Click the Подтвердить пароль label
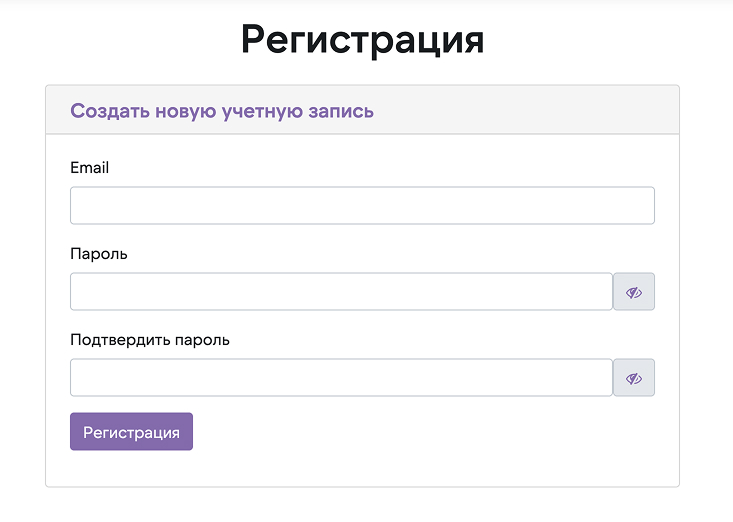This screenshot has height=522, width=733. click(x=150, y=340)
